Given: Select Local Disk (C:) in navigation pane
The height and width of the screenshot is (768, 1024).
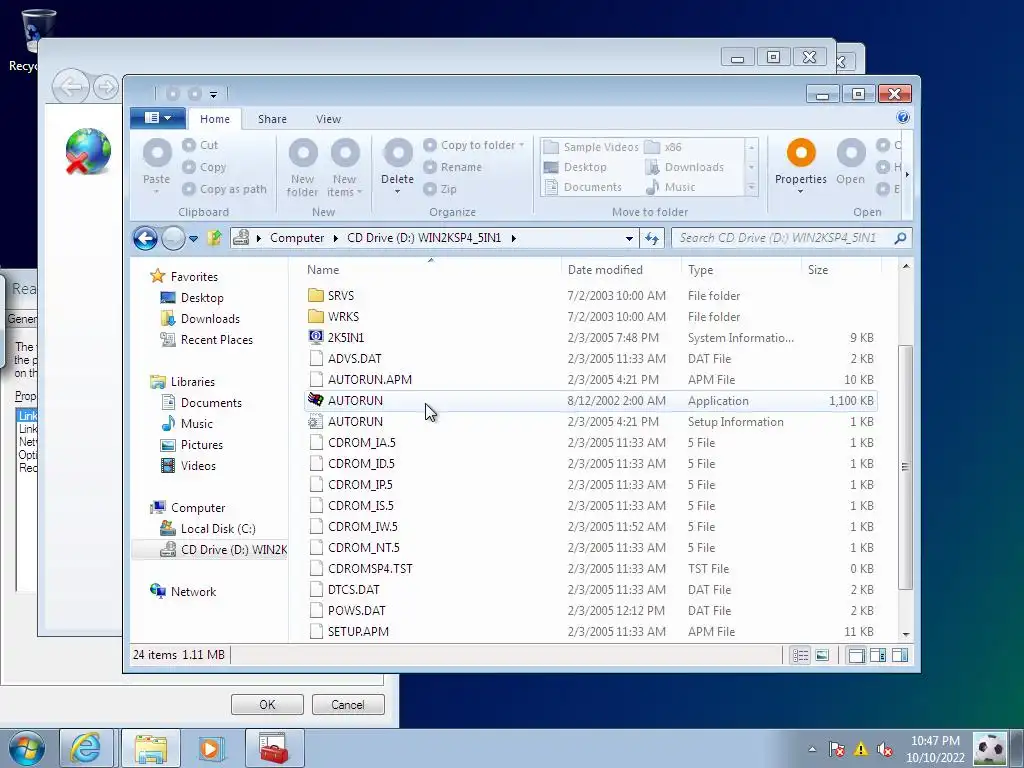Looking at the screenshot, I should [217, 528].
